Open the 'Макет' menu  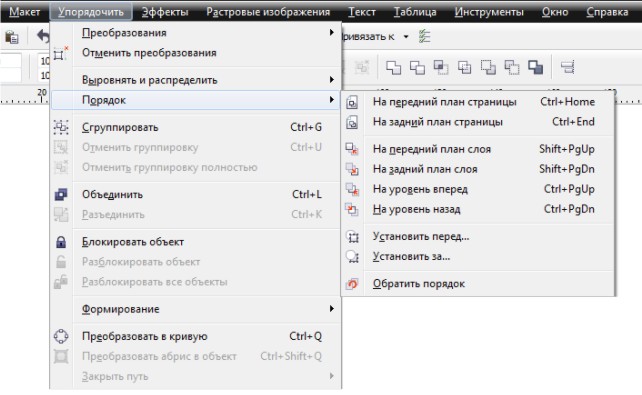pyautogui.click(x=25, y=12)
